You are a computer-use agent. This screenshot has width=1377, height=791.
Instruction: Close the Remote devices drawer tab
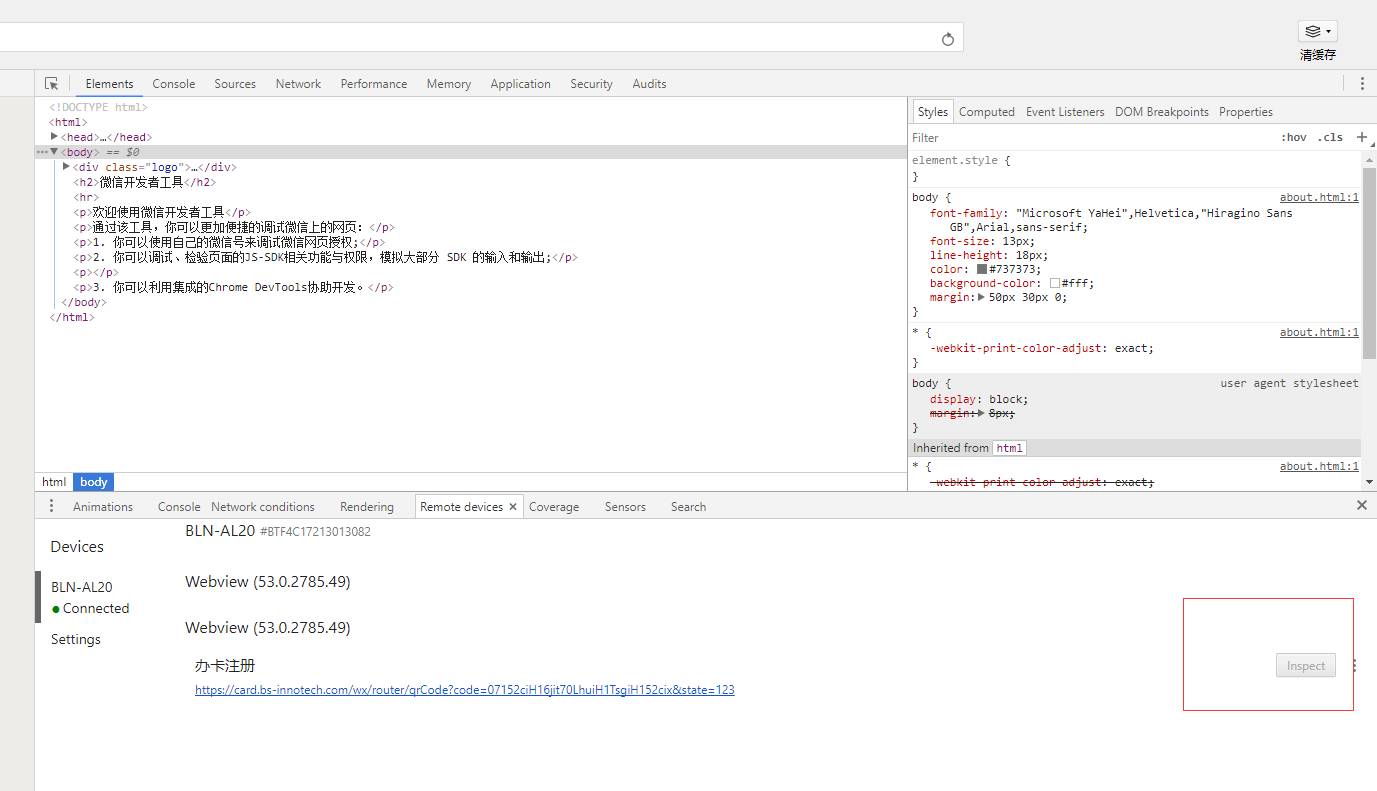[x=513, y=507]
